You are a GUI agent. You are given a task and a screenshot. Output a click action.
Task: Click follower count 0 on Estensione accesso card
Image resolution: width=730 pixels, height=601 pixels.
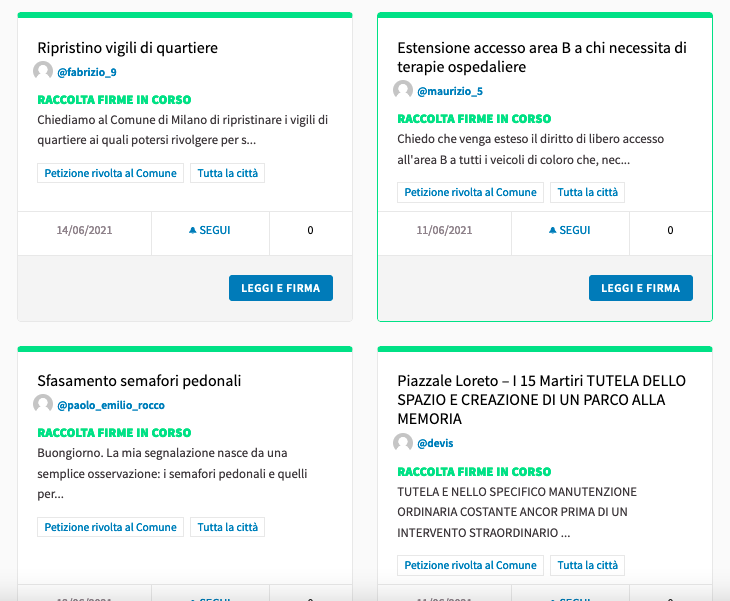coord(670,230)
